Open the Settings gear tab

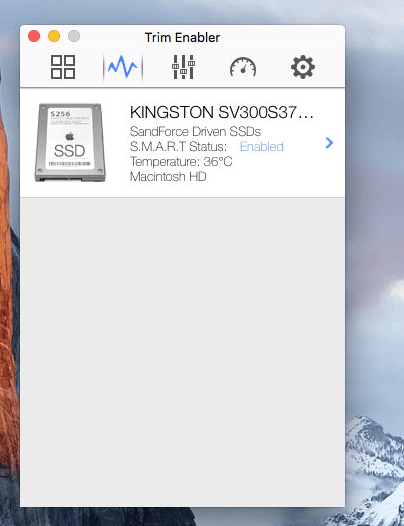303,67
